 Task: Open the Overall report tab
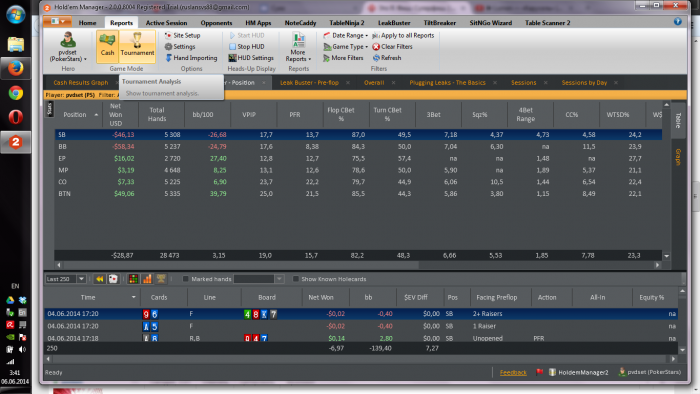(374, 83)
